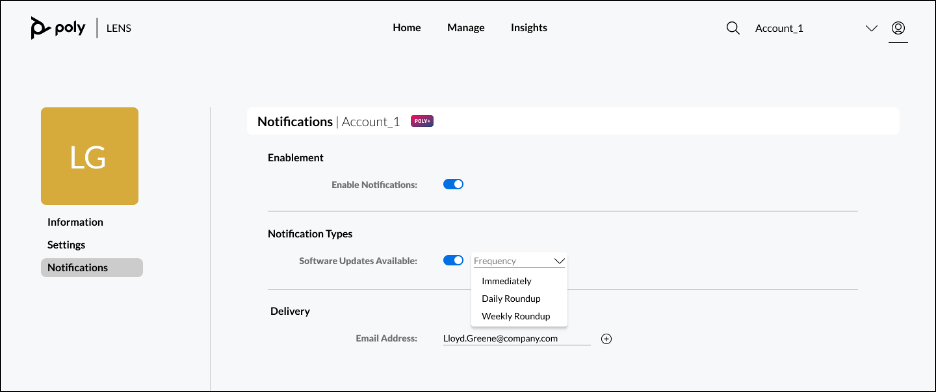This screenshot has height=392, width=936.
Task: Go to the Home tab
Action: 407,27
